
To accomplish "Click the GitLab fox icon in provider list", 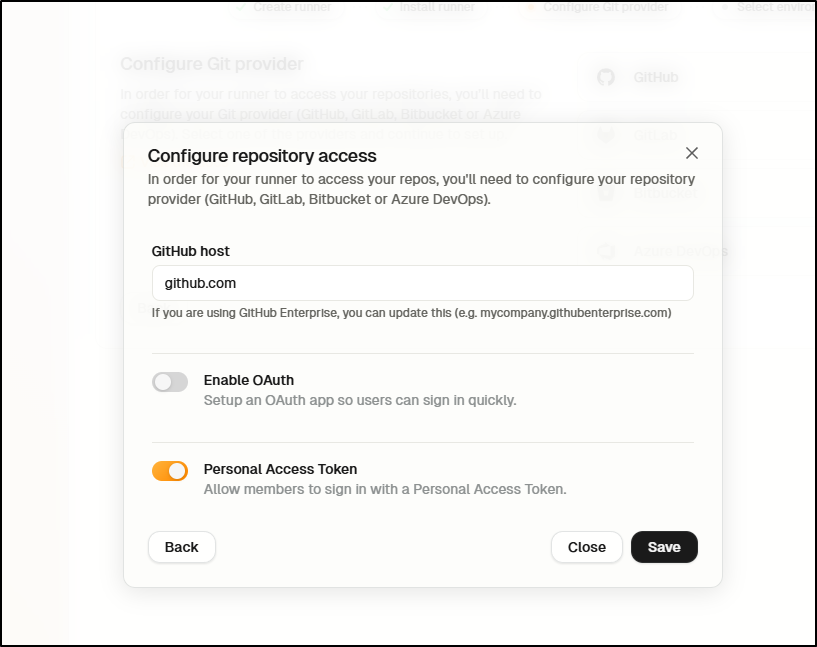I will click(x=606, y=135).
